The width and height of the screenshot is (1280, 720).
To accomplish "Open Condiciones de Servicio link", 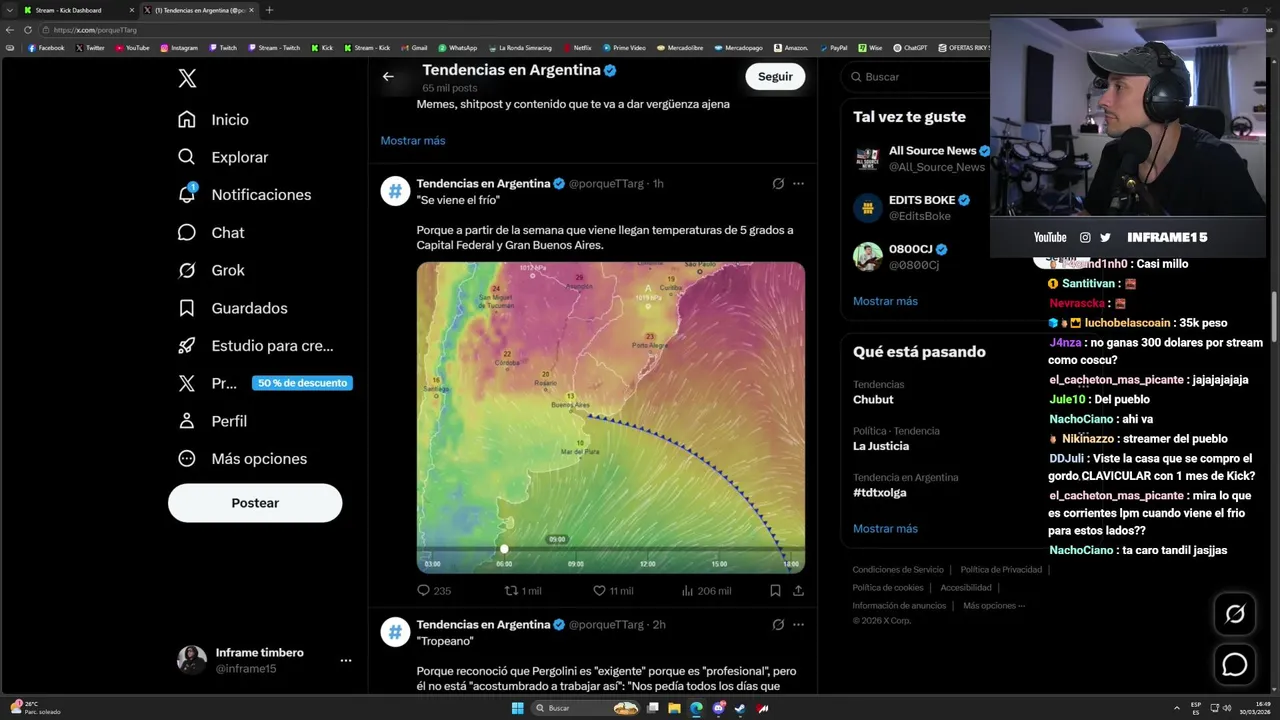I will tap(898, 570).
